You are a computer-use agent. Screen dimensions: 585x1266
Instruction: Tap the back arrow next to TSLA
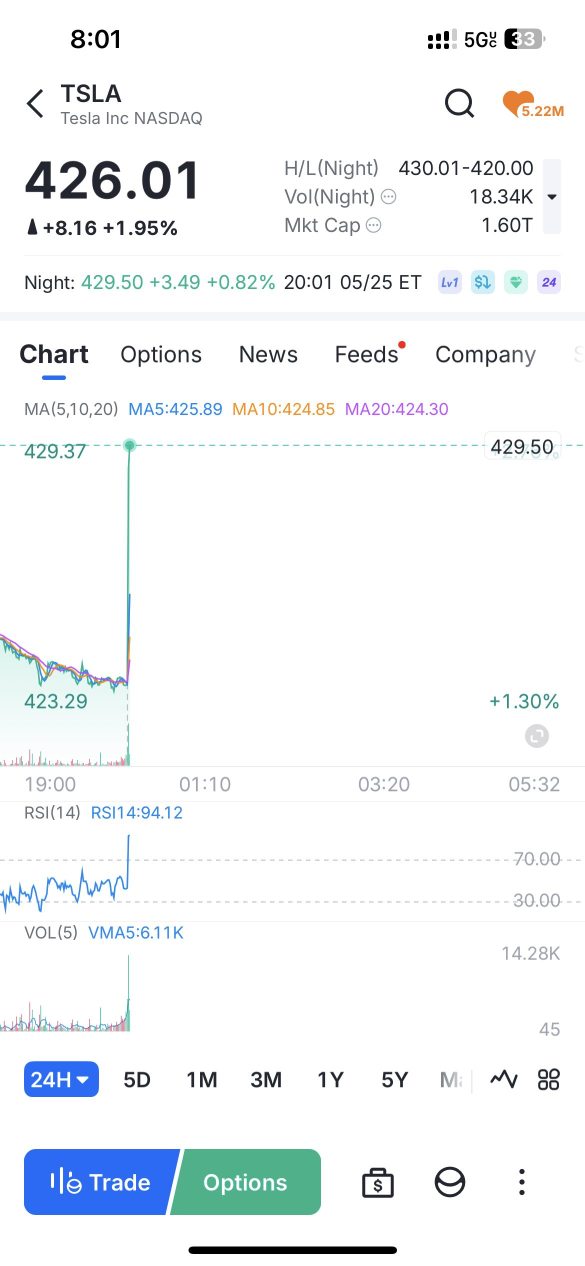click(x=35, y=104)
